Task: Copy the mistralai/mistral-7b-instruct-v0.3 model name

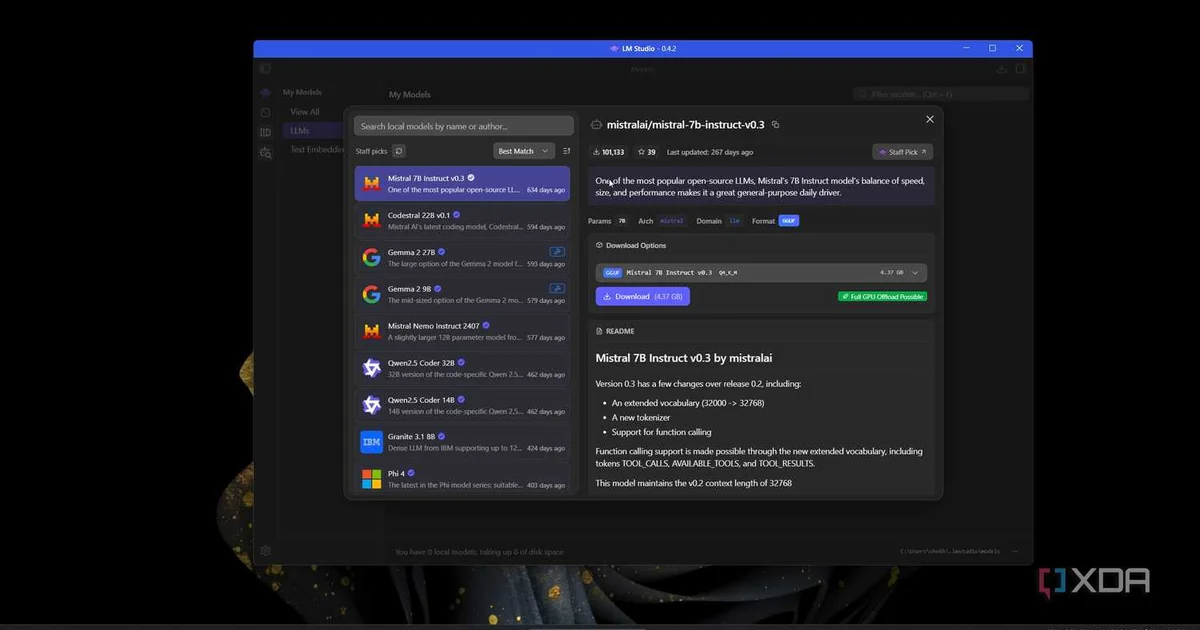Action: tap(776, 125)
